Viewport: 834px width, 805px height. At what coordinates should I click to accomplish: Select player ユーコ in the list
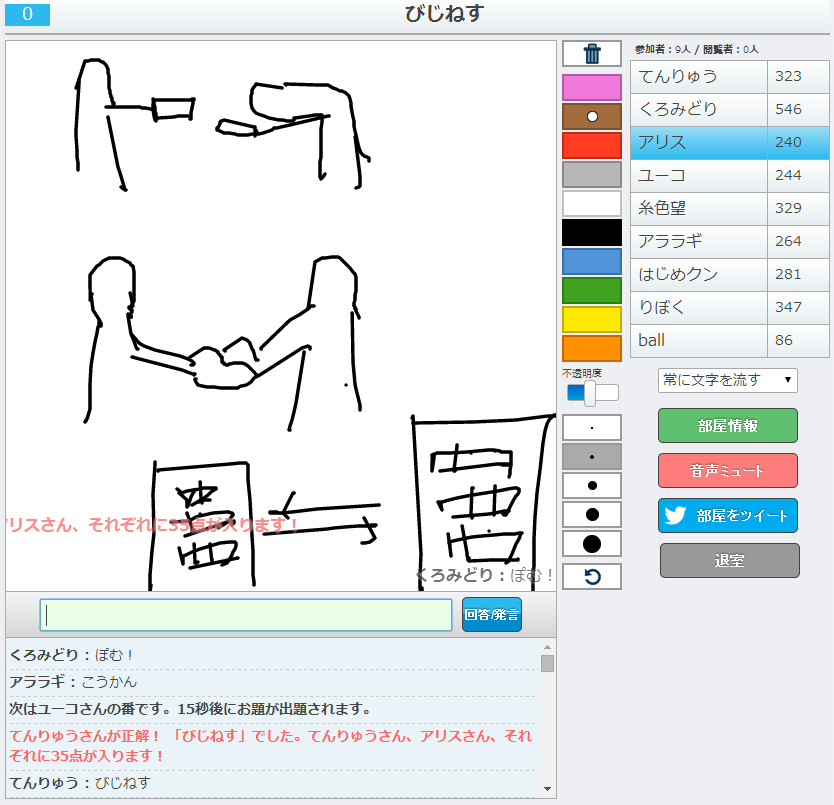(730, 176)
